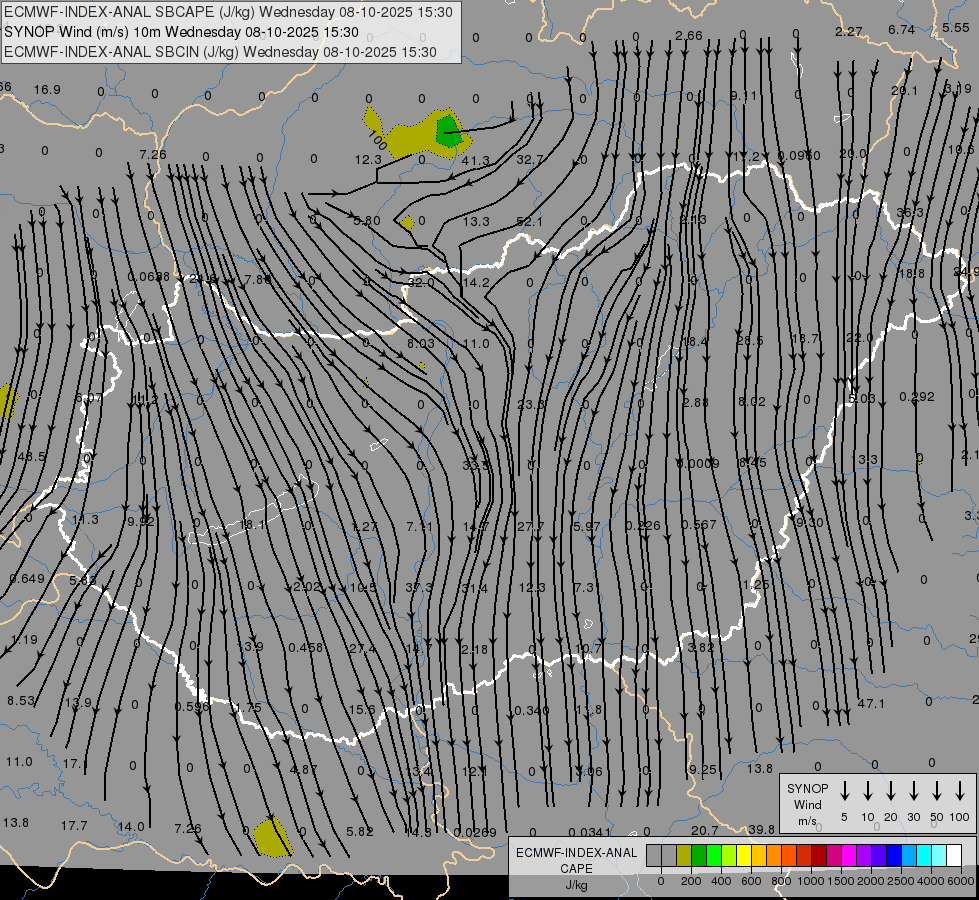
Task: Pick the bright green colorbar swatch
Action: (x=714, y=856)
